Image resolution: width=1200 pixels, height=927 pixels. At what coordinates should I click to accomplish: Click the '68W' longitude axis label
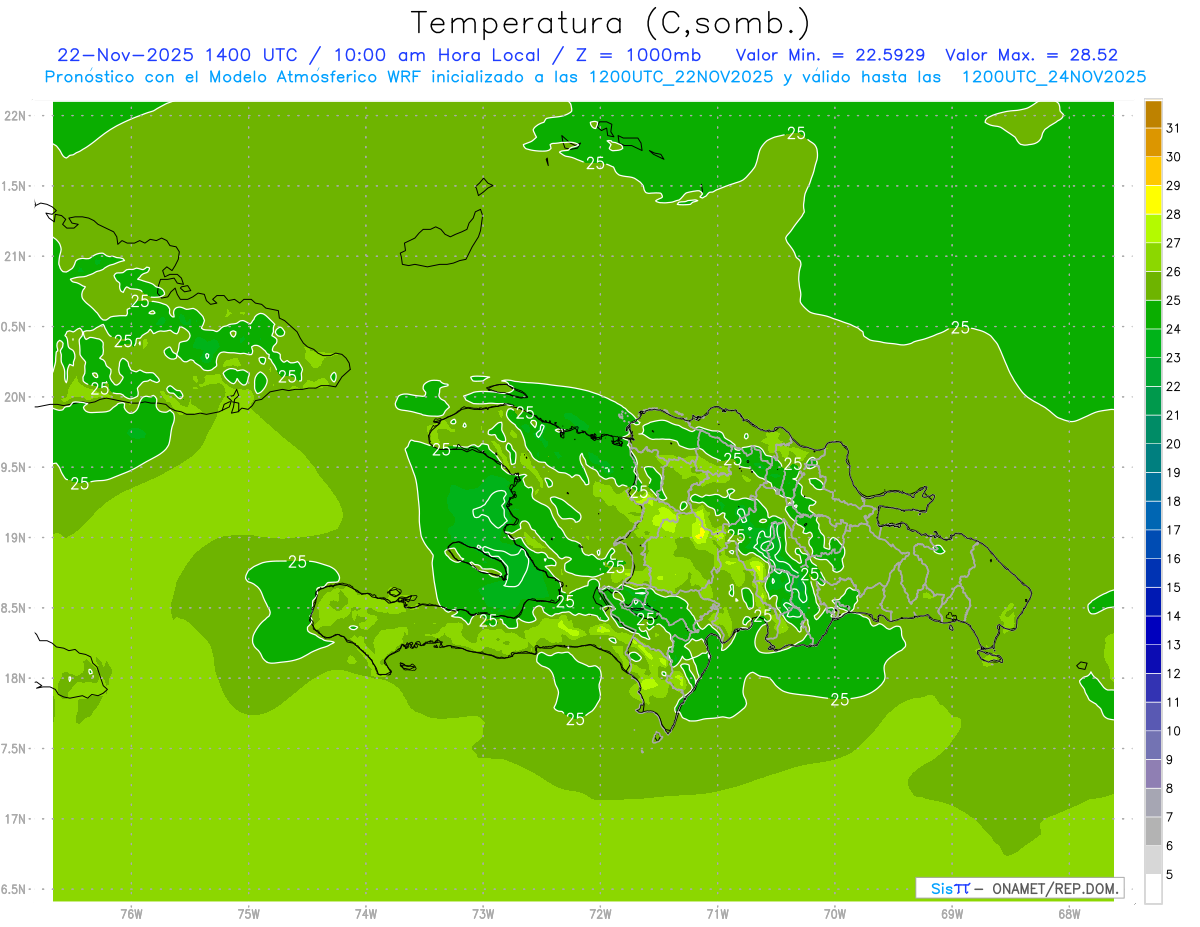[x=1069, y=914]
